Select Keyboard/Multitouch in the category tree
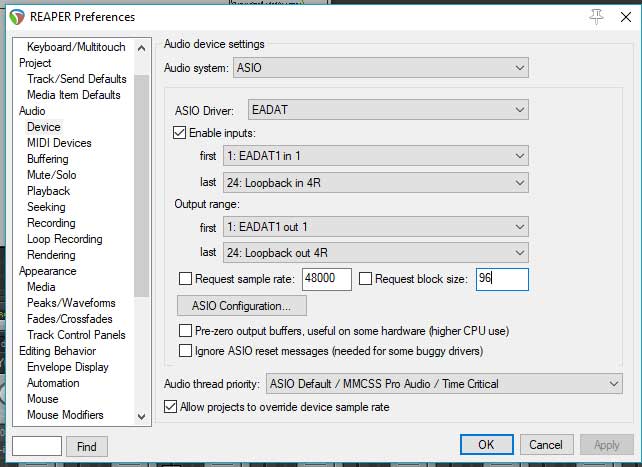Viewport: 642px width, 467px height. [76, 47]
